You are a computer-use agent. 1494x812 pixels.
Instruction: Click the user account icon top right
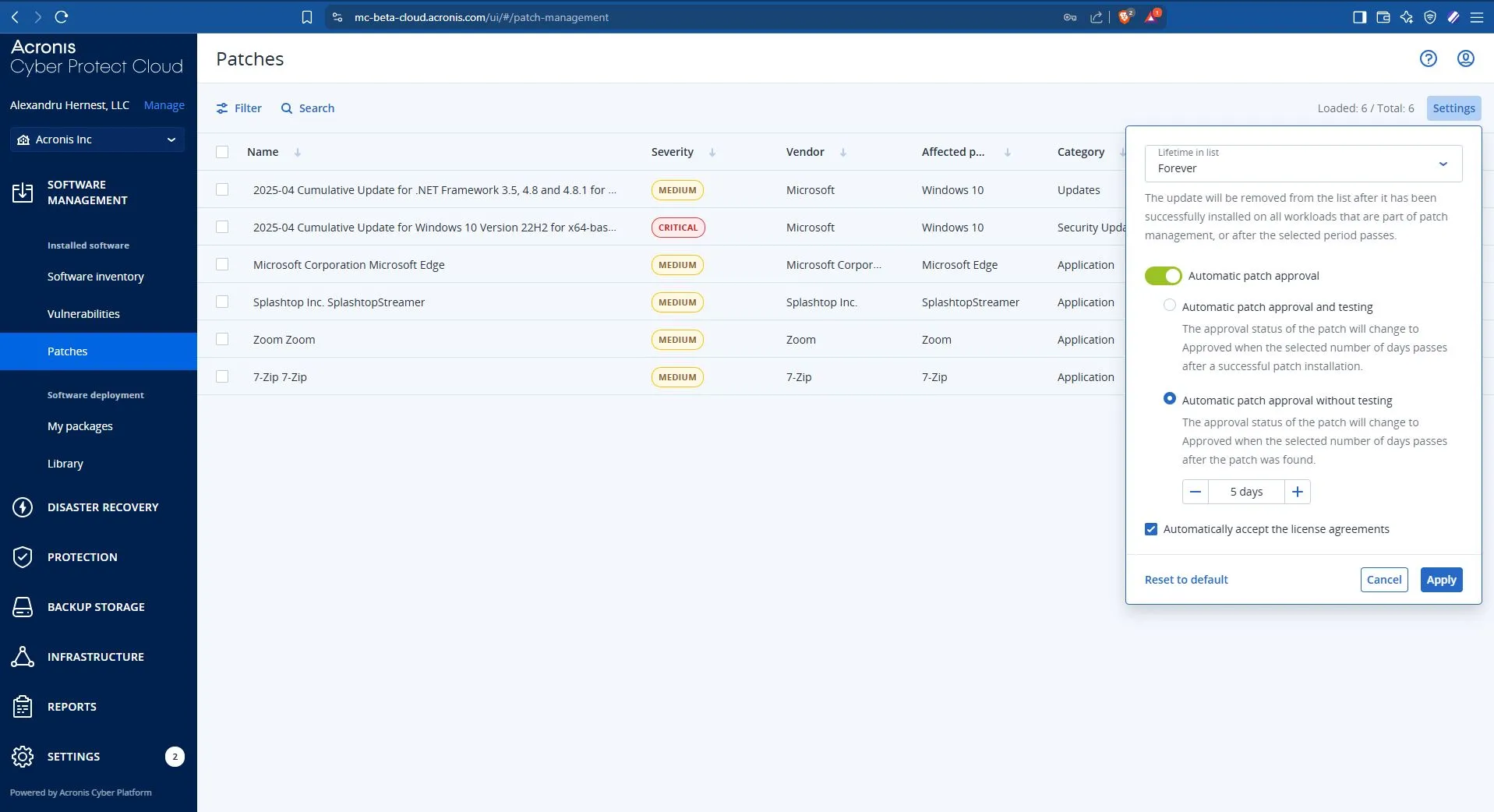pos(1466,58)
